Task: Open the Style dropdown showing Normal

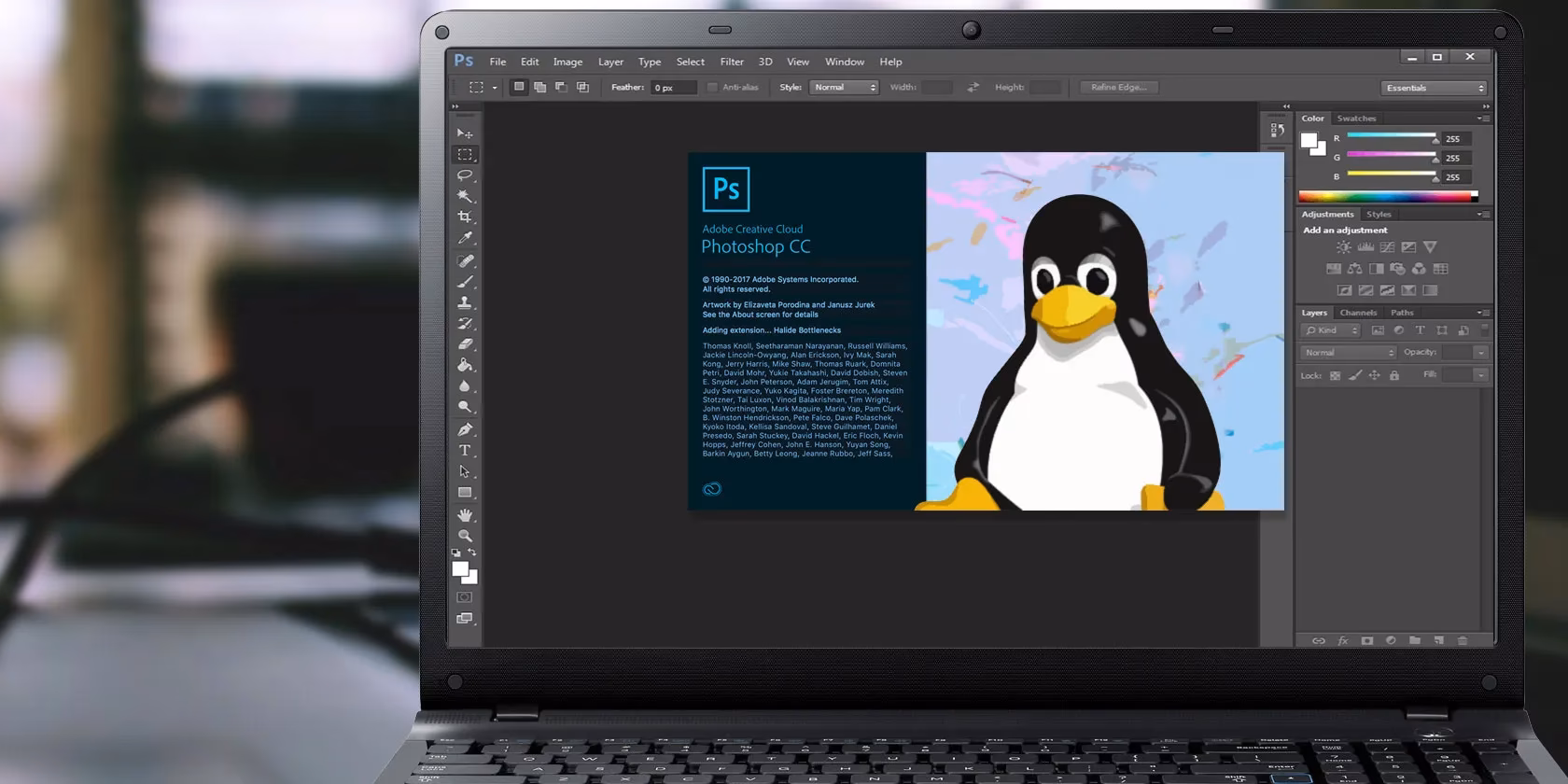Action: (x=844, y=87)
